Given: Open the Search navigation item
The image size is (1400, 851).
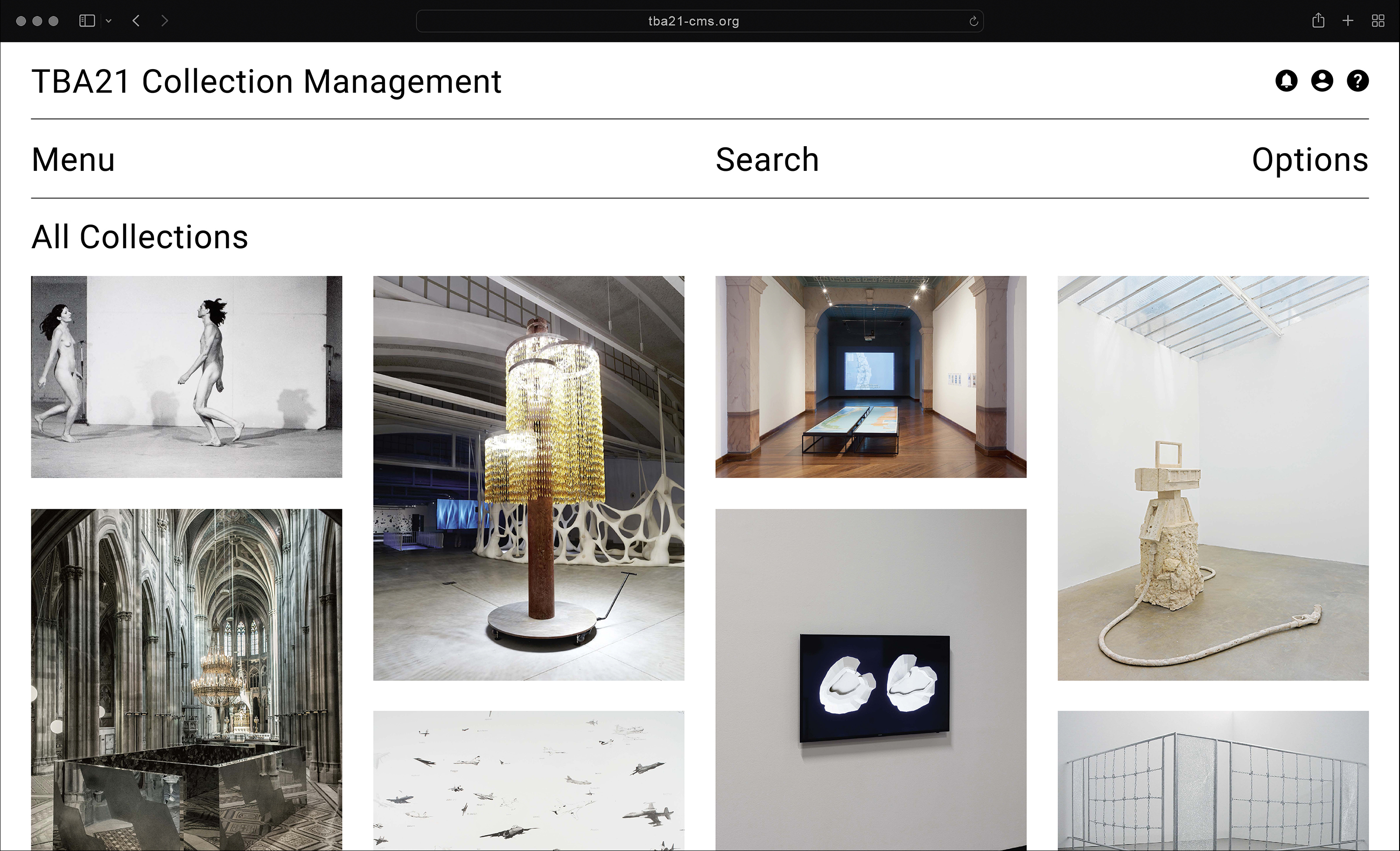Looking at the screenshot, I should [767, 159].
